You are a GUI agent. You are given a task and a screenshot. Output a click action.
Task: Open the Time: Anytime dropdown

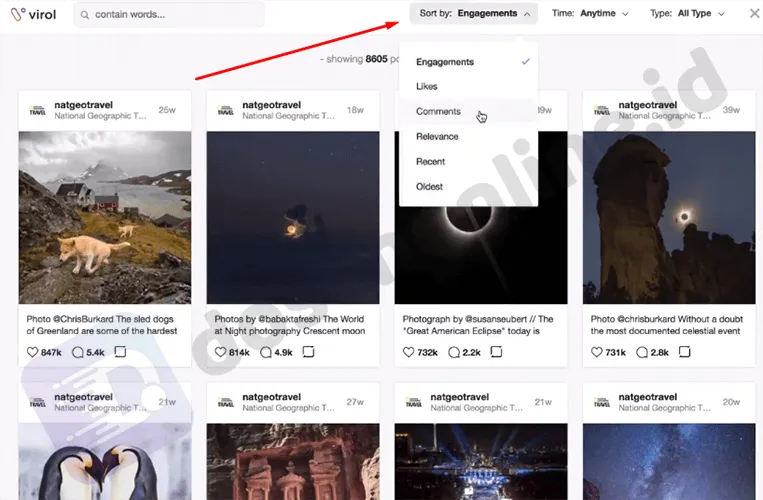(590, 14)
